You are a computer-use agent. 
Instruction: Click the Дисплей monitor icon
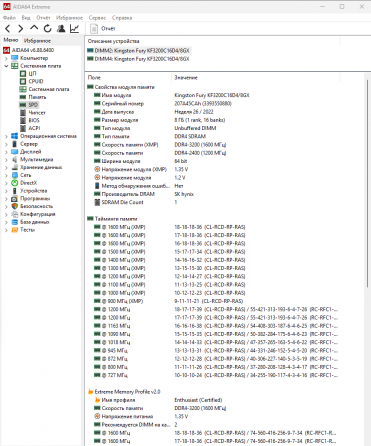(x=14, y=152)
